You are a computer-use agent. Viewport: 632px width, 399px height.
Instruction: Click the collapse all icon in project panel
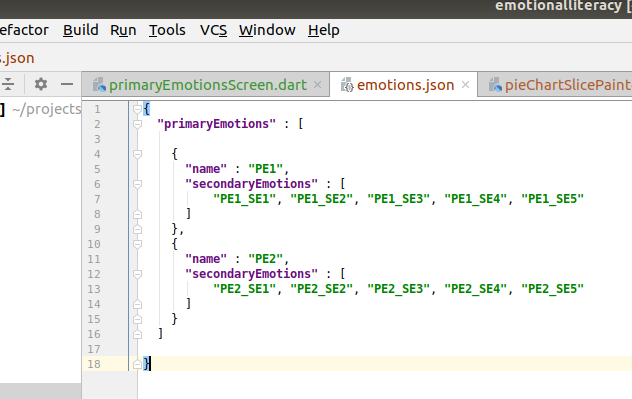tap(8, 84)
